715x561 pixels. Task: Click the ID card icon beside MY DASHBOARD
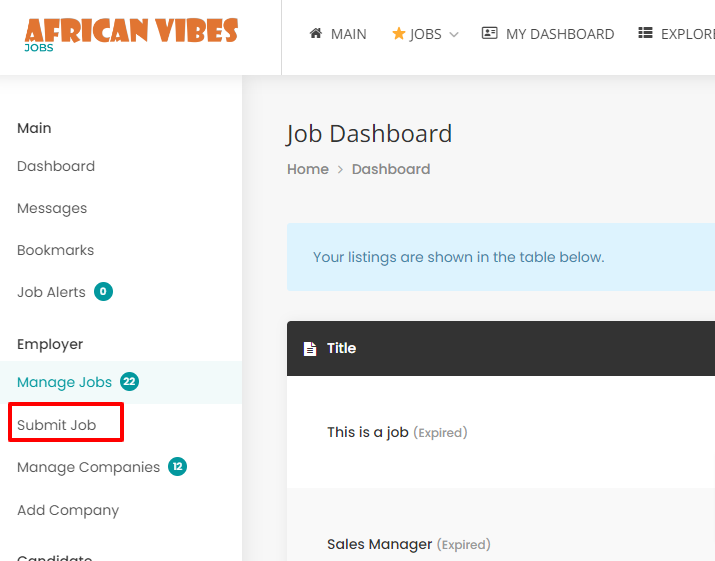tap(489, 33)
